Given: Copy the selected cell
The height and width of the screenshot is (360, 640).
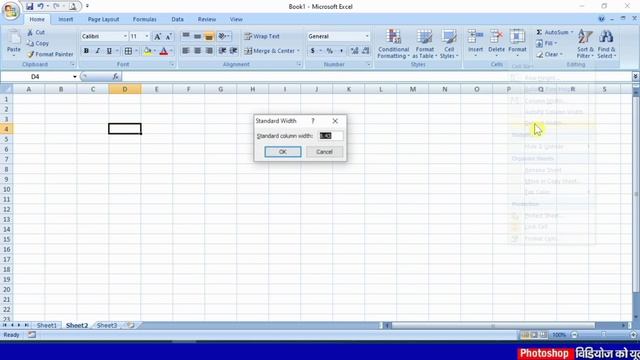Looking at the screenshot, I should point(38,43).
